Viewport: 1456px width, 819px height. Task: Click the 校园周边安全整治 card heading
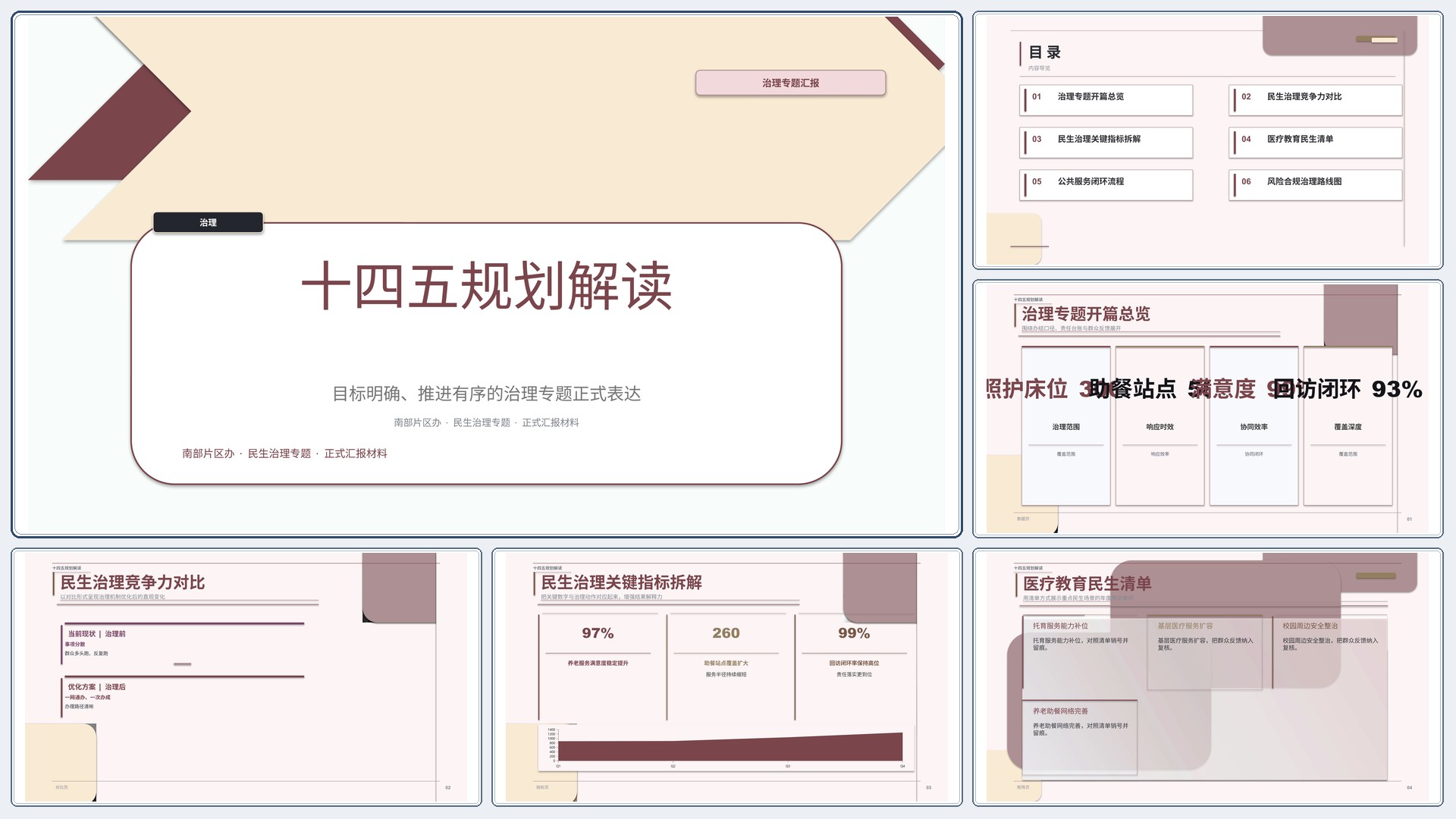point(1310,626)
